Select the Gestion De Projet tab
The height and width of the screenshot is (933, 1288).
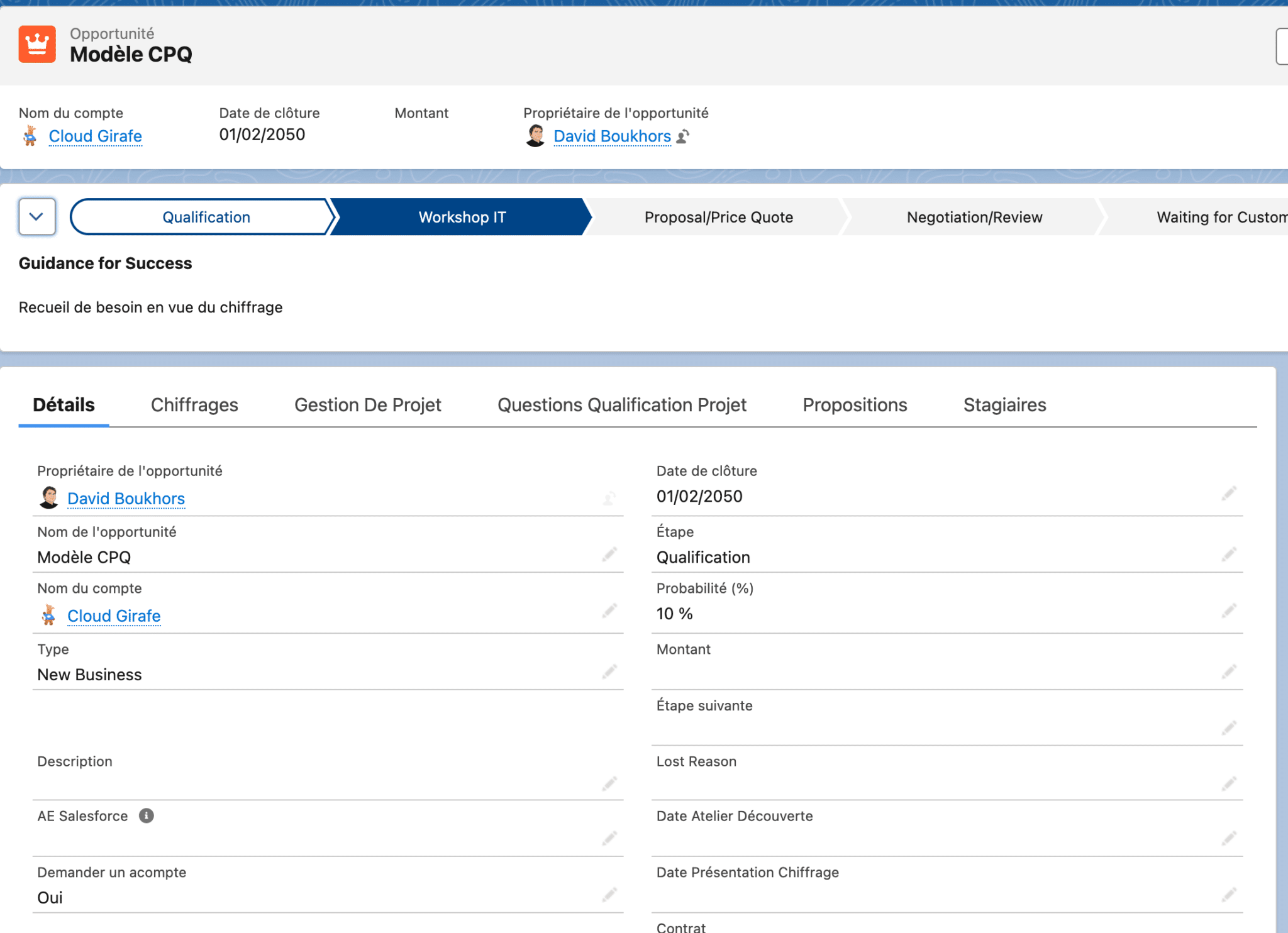(368, 405)
